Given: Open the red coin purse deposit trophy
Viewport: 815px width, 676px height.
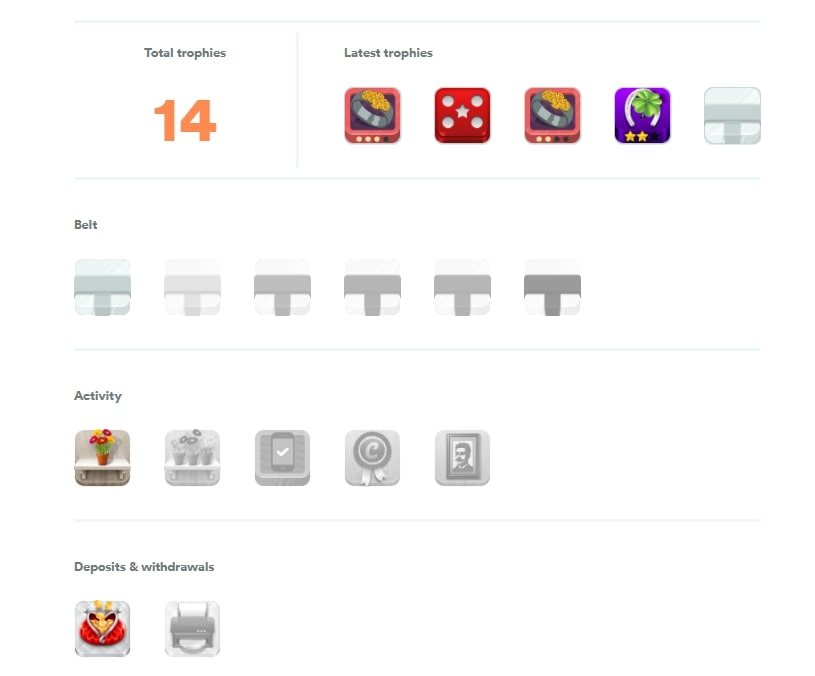Looking at the screenshot, I should 102,629.
